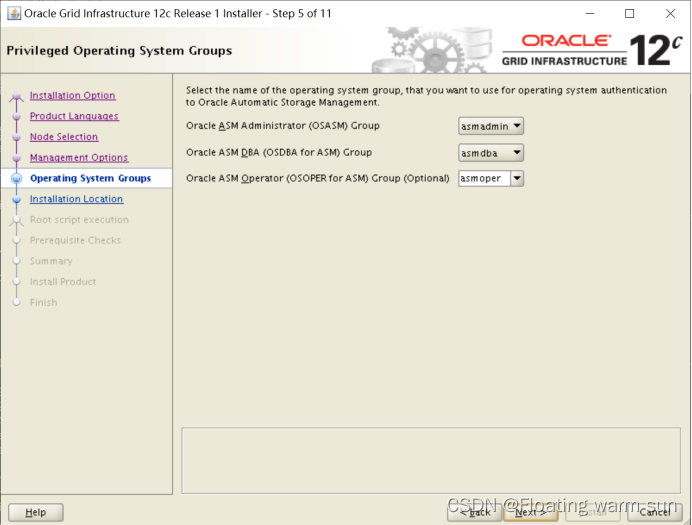Viewport: 692px width, 525px height.
Task: Click the Oracle ASM DBA (OSDBA for ASM) Group label
Action: [279, 152]
